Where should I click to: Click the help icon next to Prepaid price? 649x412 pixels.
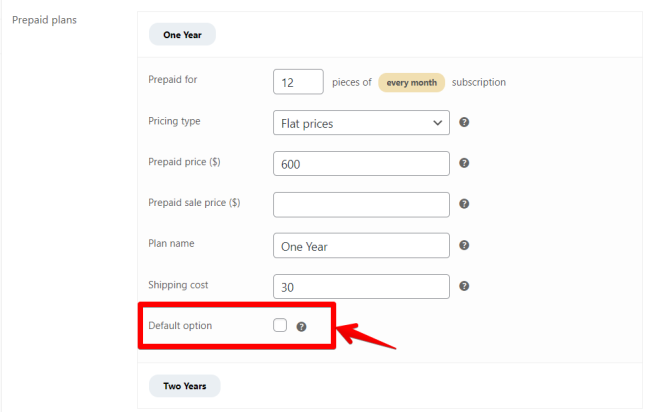[464, 164]
